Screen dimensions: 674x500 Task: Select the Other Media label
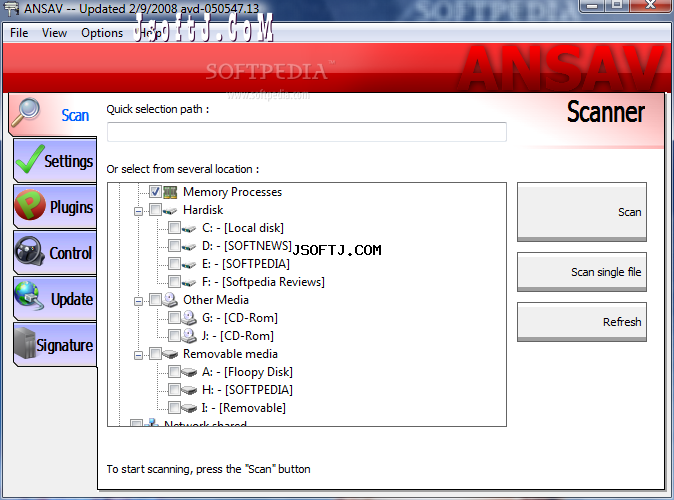216,300
